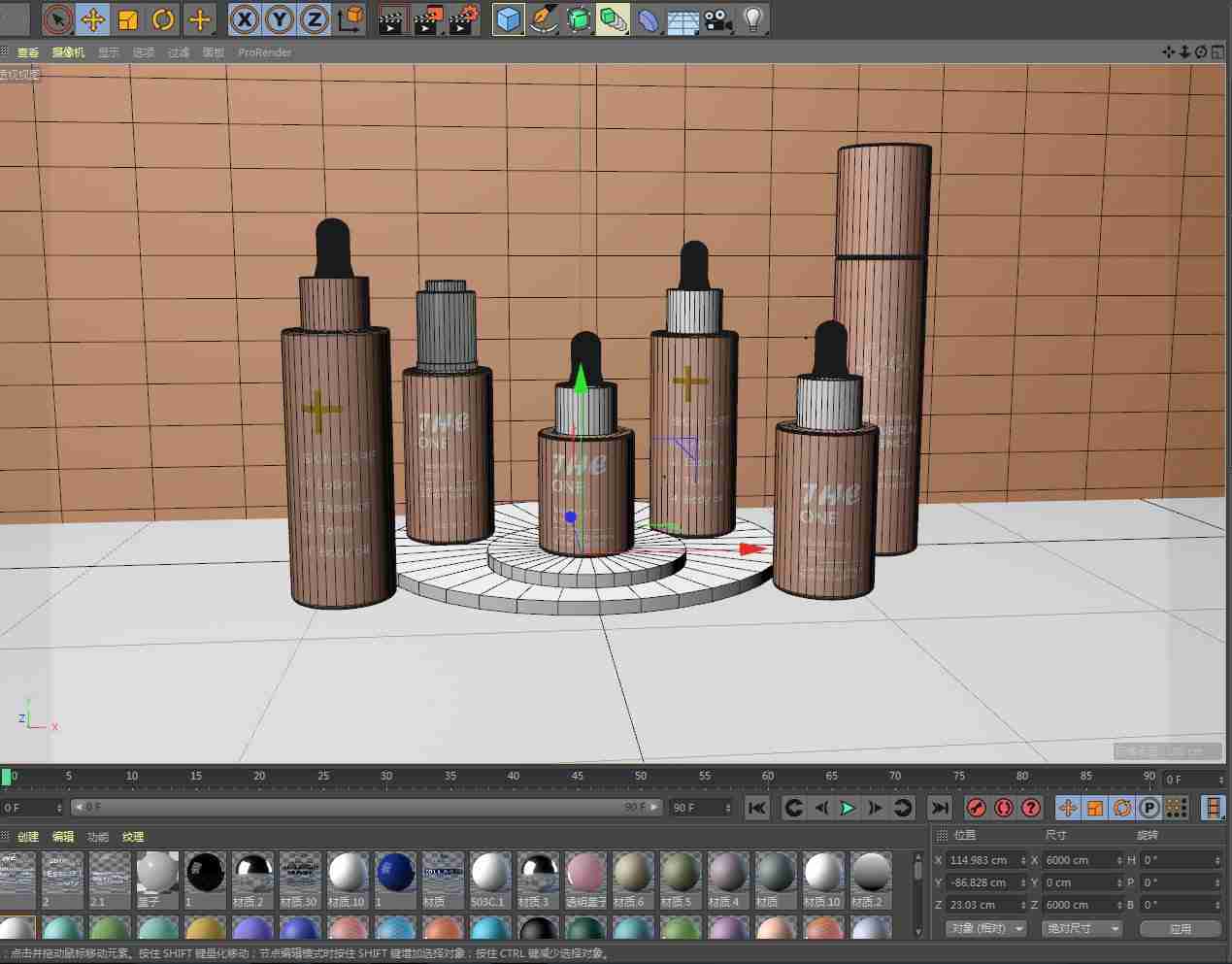Click the Light object icon

752,18
